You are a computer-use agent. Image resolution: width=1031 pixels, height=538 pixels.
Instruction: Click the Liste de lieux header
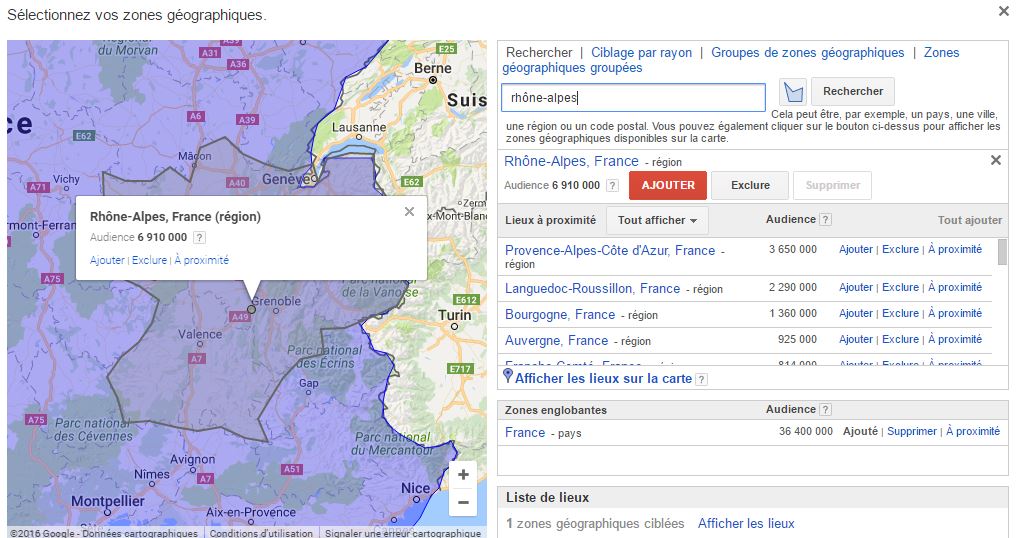tap(547, 498)
